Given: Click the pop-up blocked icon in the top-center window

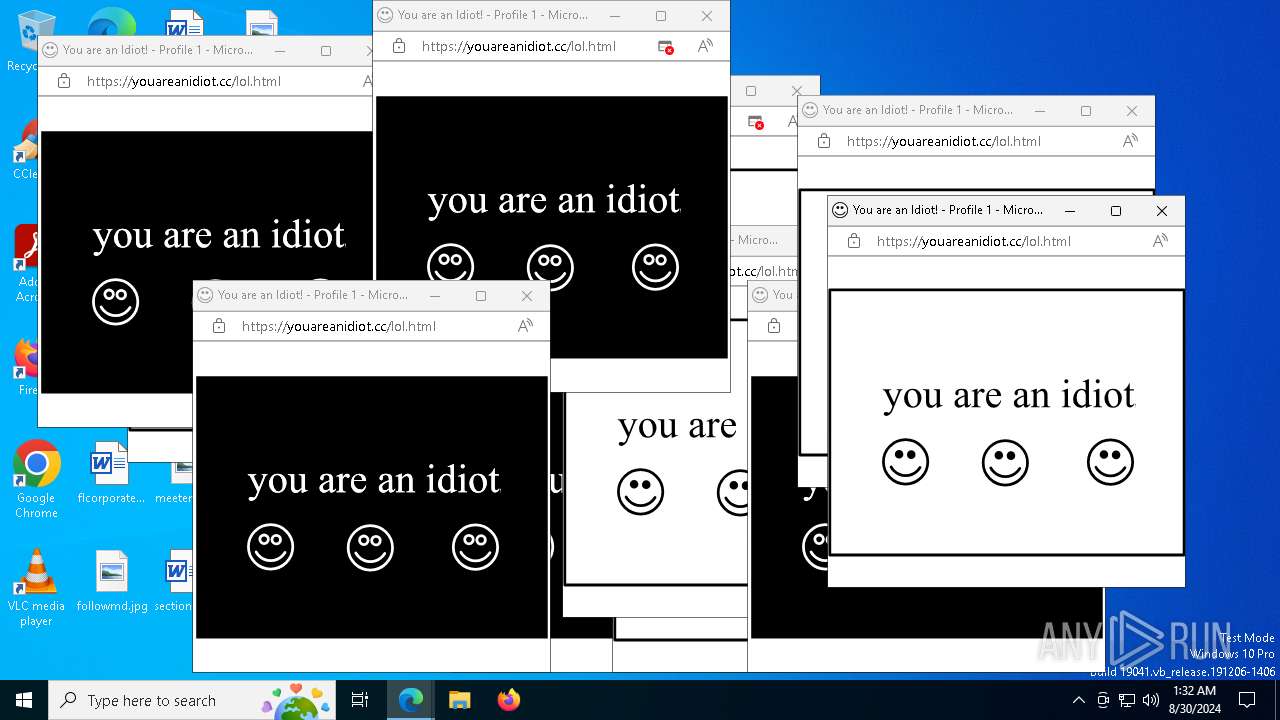Looking at the screenshot, I should click(x=665, y=46).
